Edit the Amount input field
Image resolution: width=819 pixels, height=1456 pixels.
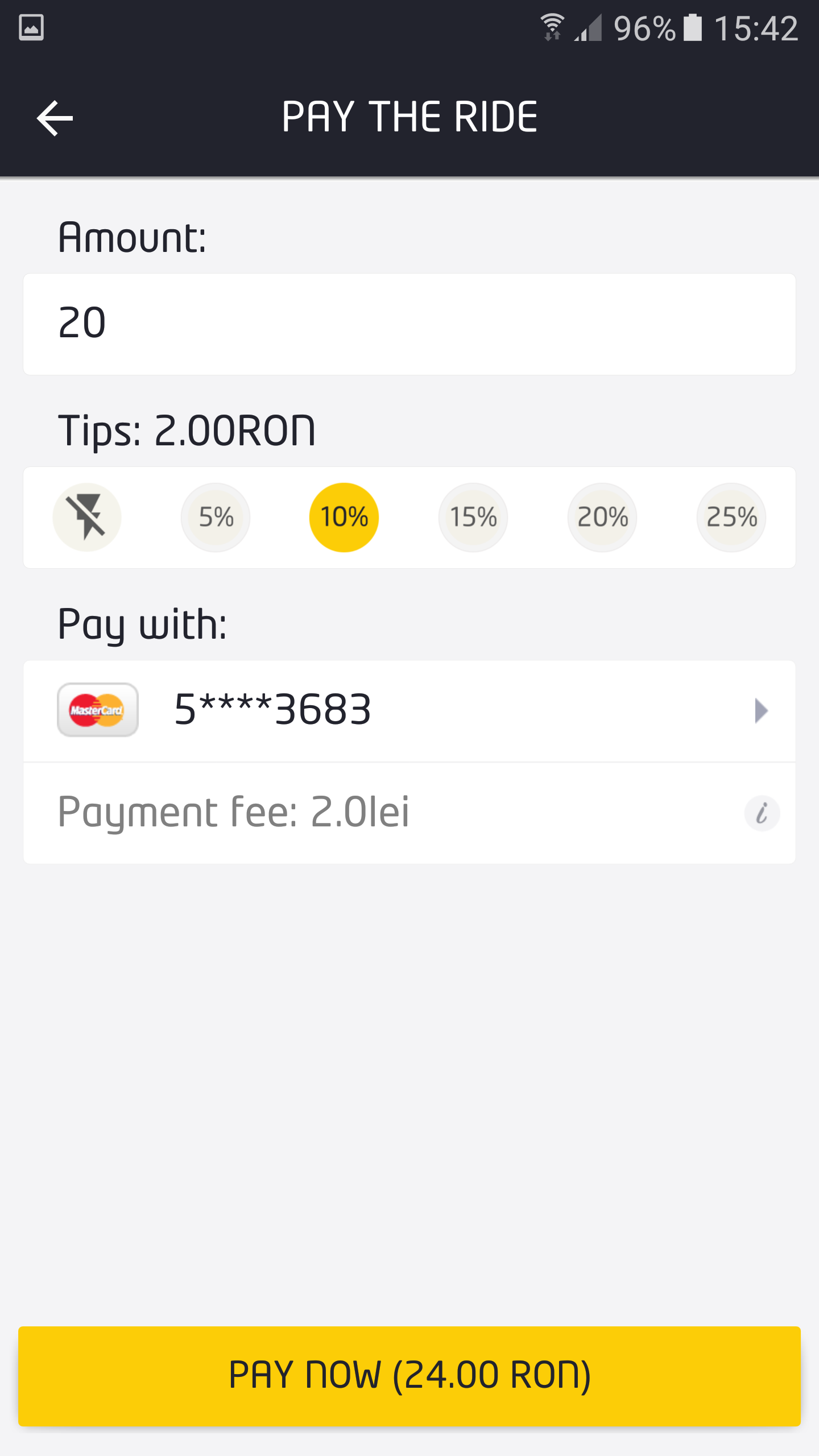click(409, 324)
